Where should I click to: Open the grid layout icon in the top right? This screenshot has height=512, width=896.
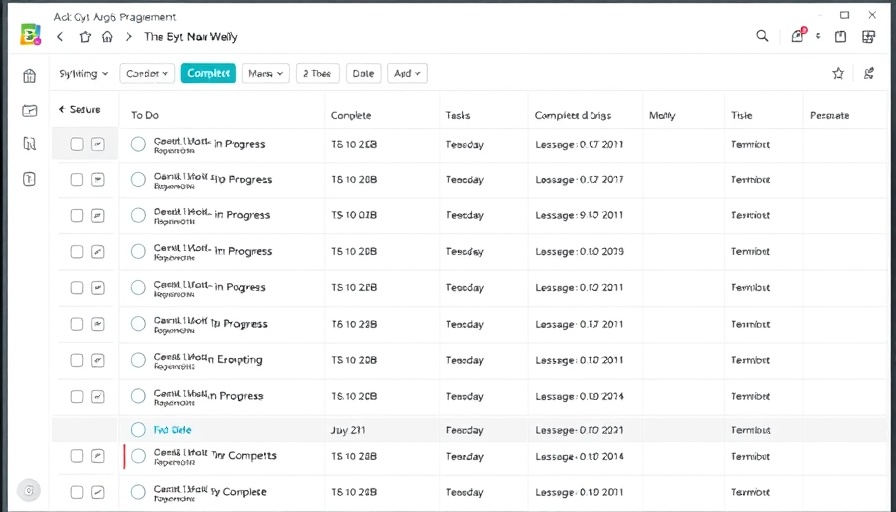[869, 37]
